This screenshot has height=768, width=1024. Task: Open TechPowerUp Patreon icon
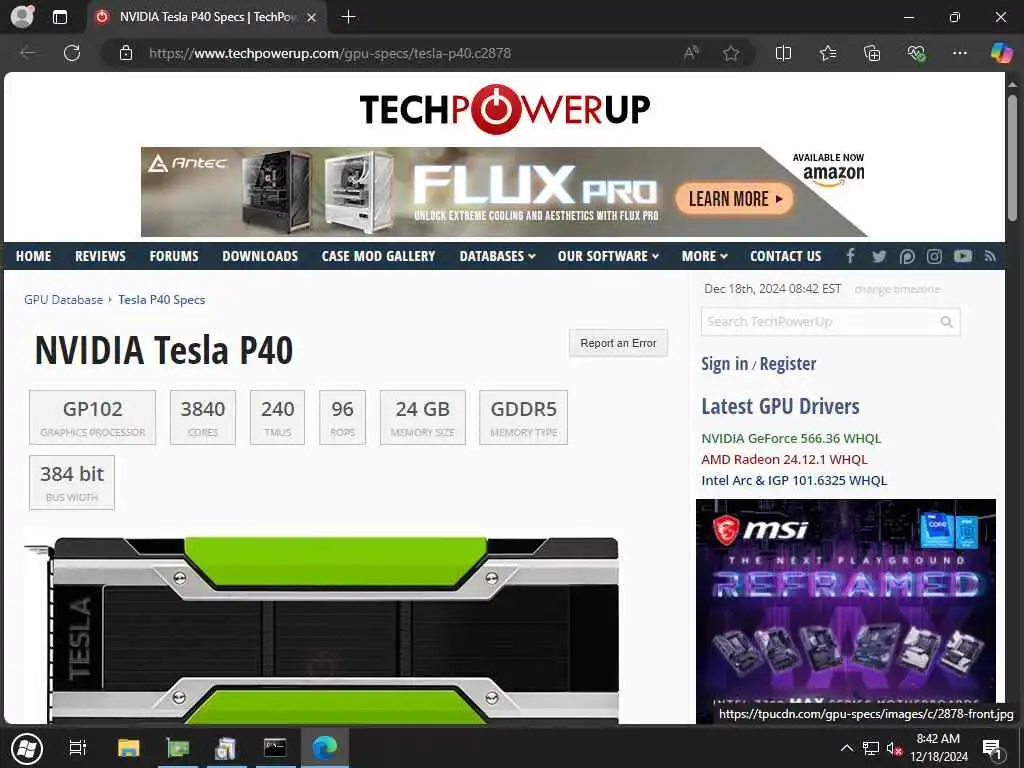pos(906,257)
